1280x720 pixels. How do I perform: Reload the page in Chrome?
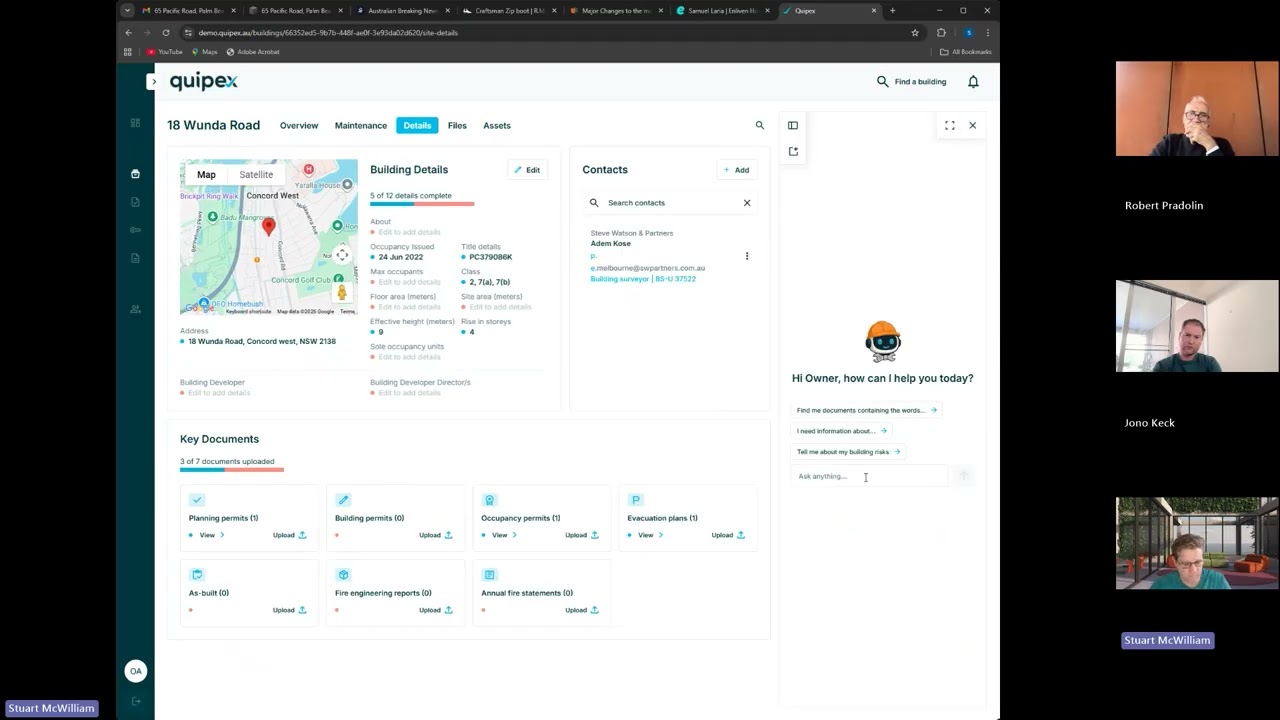click(166, 32)
